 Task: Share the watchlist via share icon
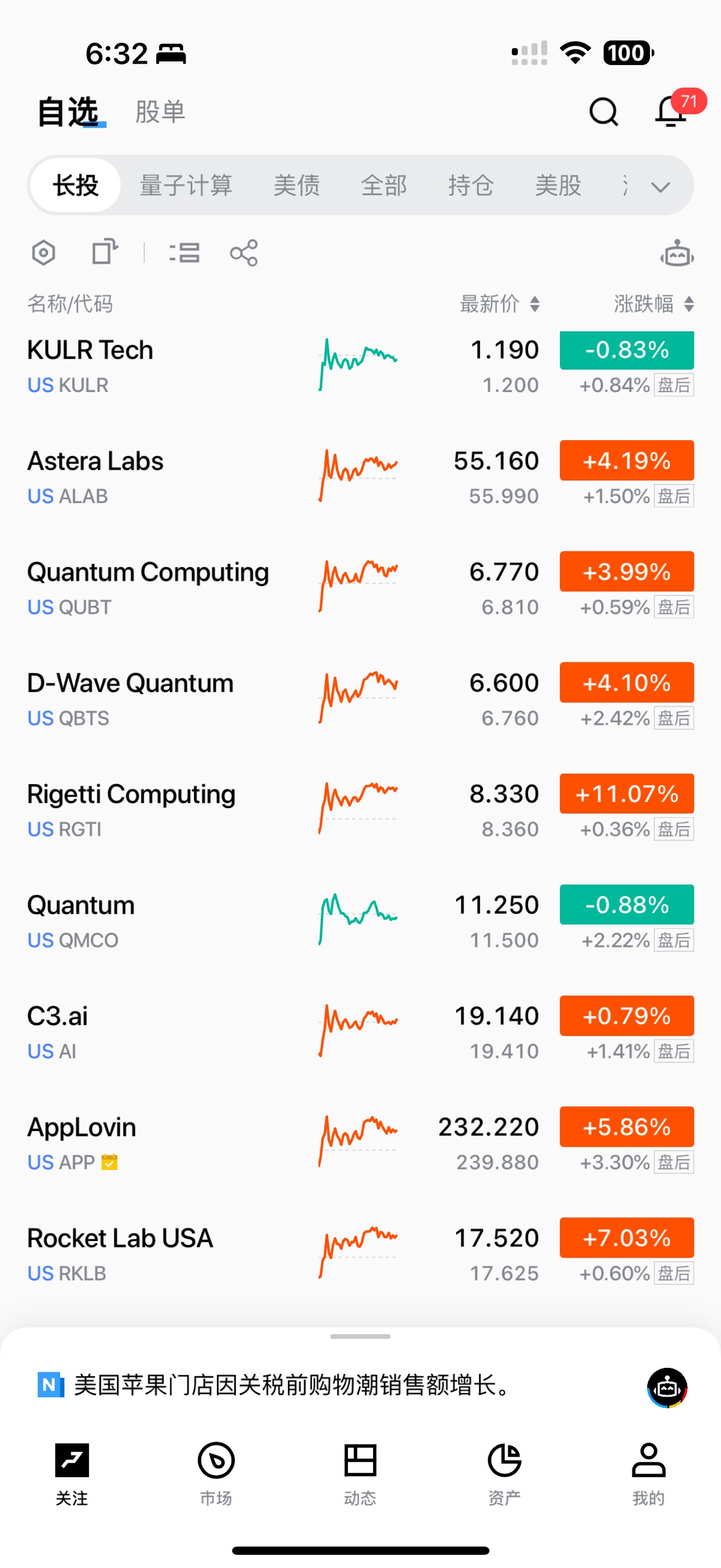[244, 253]
